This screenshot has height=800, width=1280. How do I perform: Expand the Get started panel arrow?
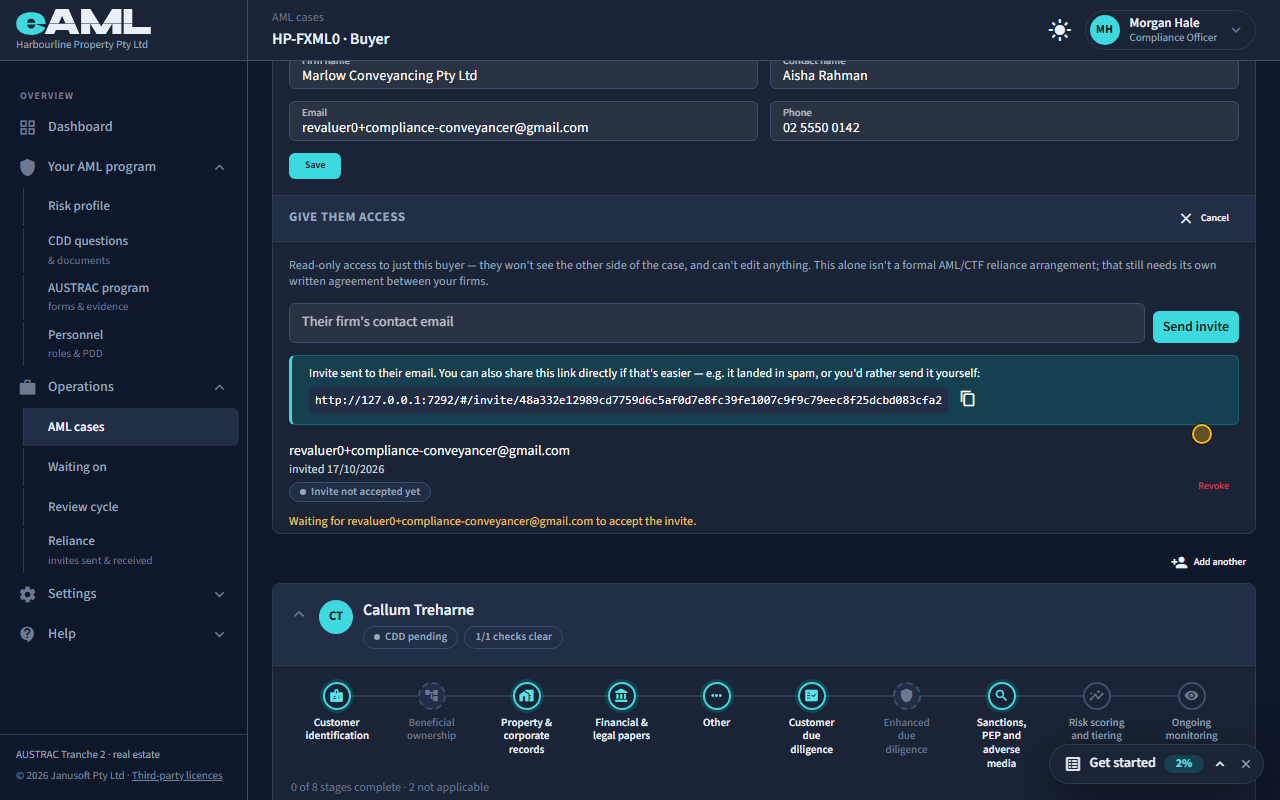click(x=1220, y=764)
